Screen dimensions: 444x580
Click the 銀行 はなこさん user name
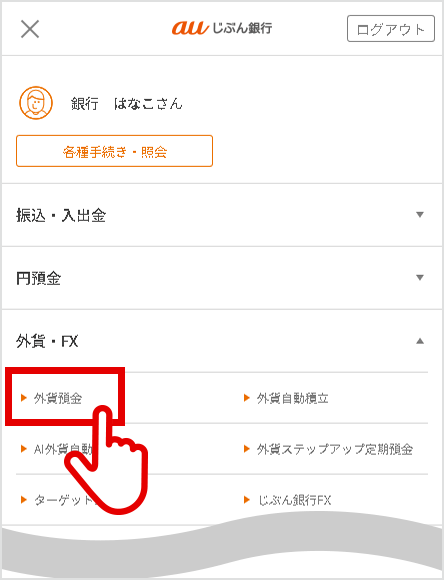tap(127, 104)
